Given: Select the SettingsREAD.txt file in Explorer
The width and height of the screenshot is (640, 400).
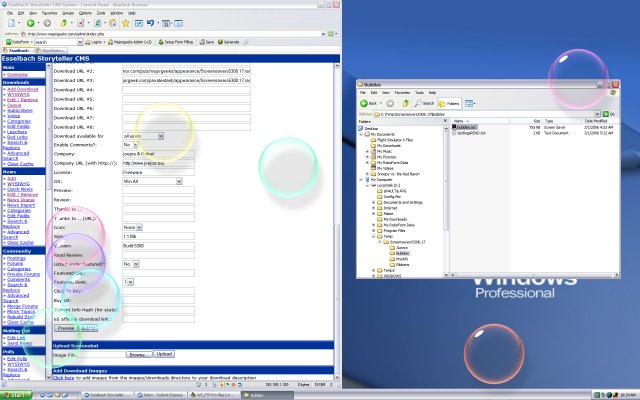Looking at the screenshot, I should click(469, 133).
